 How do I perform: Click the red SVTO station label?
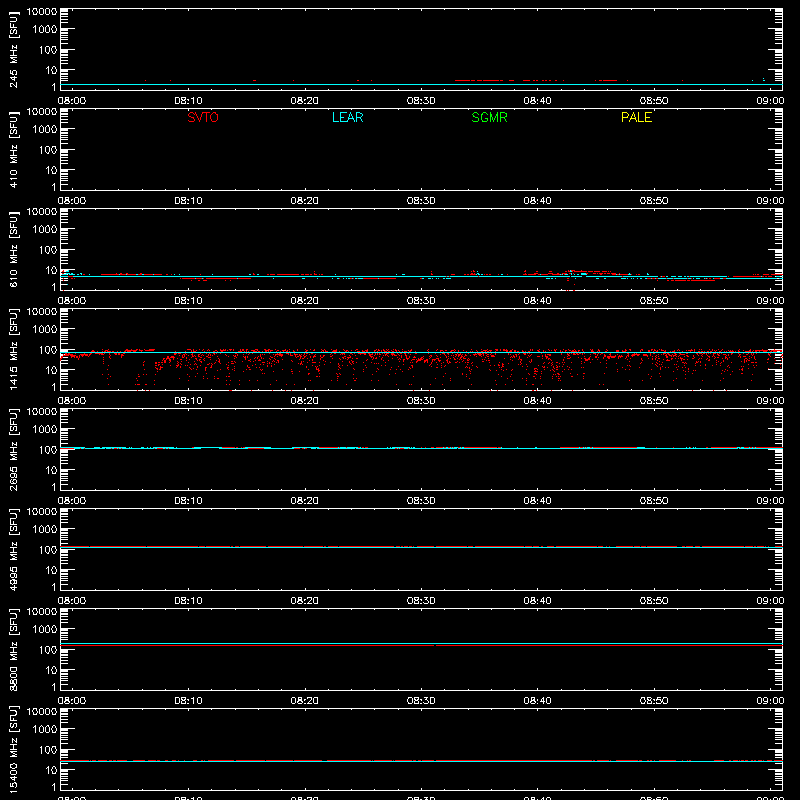[x=203, y=117]
